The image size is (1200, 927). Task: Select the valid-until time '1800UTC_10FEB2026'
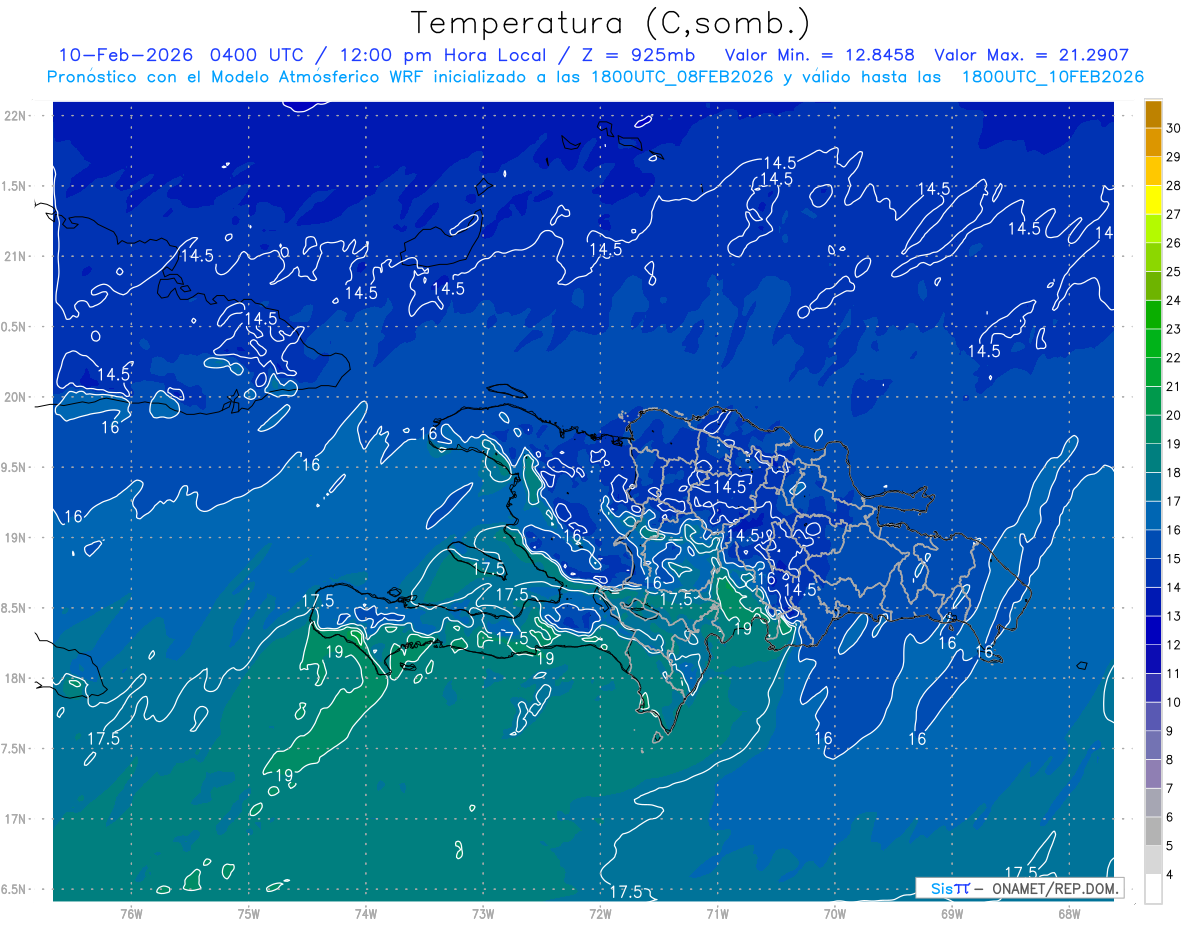[x=1052, y=77]
